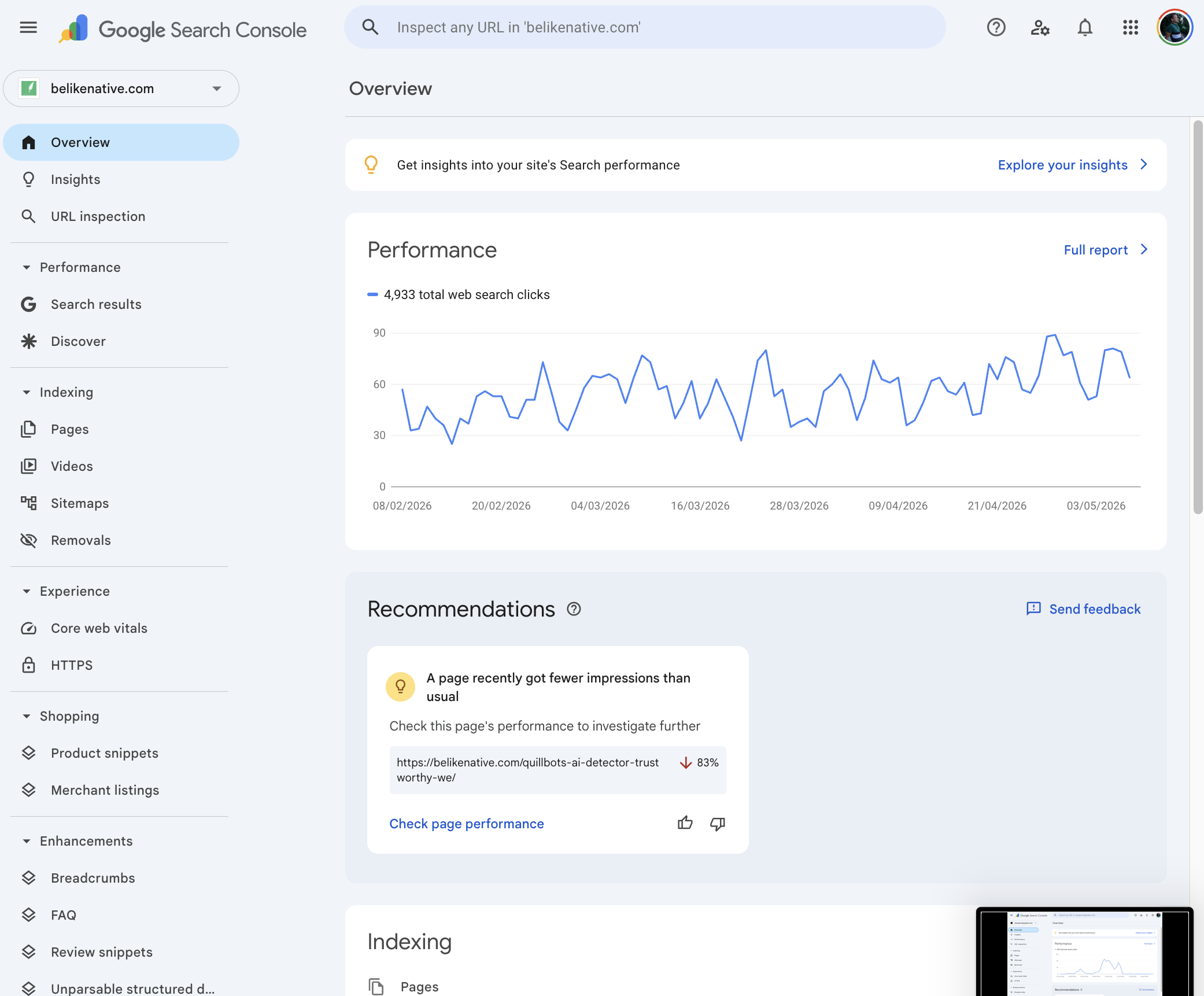The image size is (1204, 996).
Task: Open Product snippets report
Action: (x=121, y=753)
